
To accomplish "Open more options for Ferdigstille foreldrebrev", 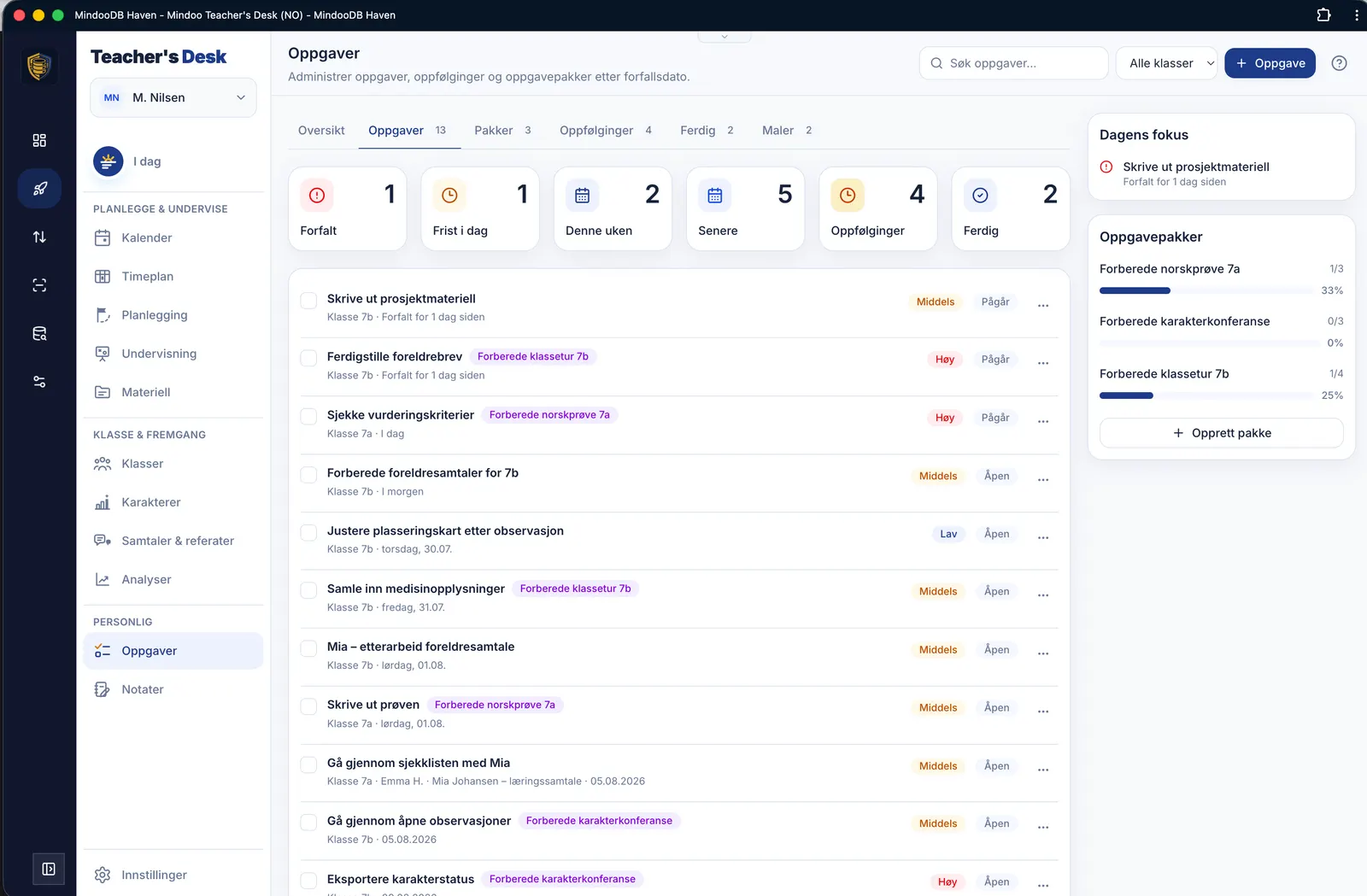I will tap(1043, 363).
